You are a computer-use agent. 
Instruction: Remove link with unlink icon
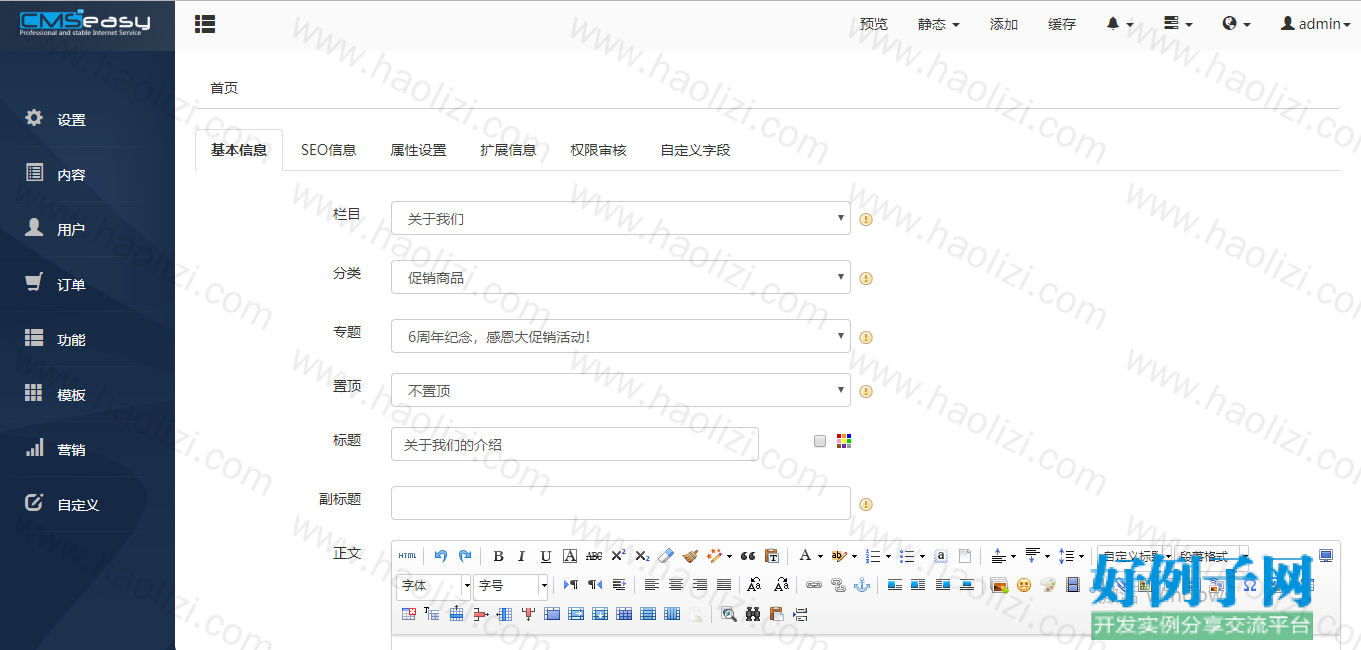pos(838,585)
